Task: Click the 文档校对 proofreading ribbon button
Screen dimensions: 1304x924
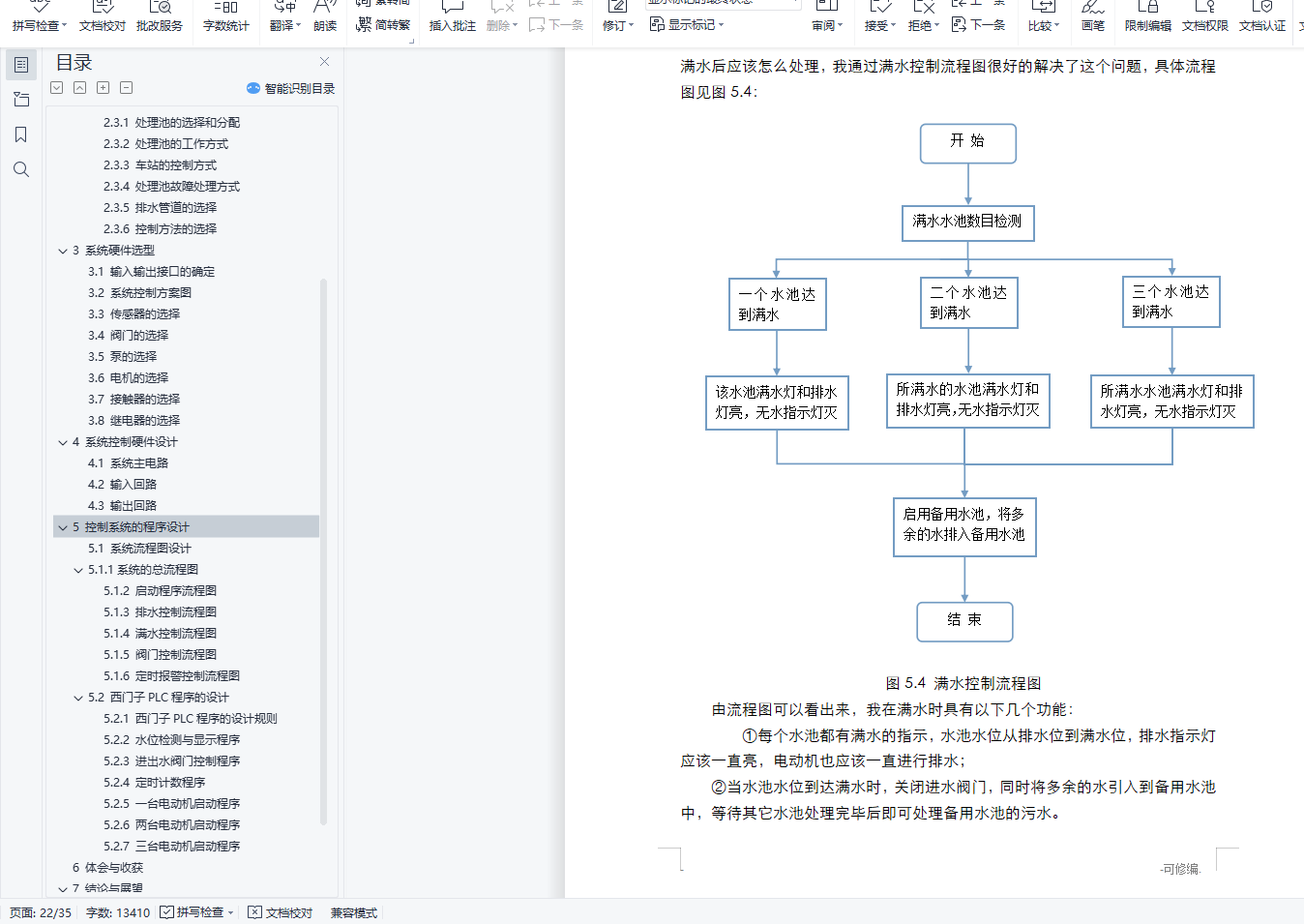Action: tap(102, 16)
